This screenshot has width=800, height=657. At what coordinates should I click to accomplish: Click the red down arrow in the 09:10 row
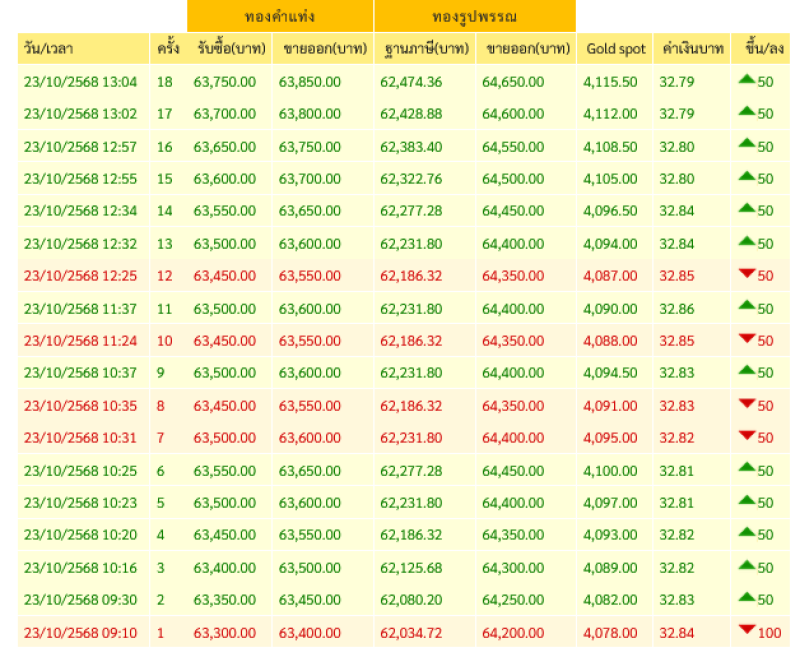[x=746, y=631]
